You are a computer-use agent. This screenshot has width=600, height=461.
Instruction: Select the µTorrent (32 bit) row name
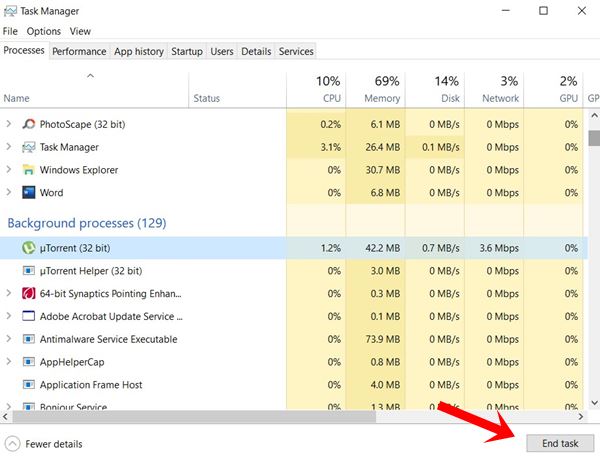75,248
